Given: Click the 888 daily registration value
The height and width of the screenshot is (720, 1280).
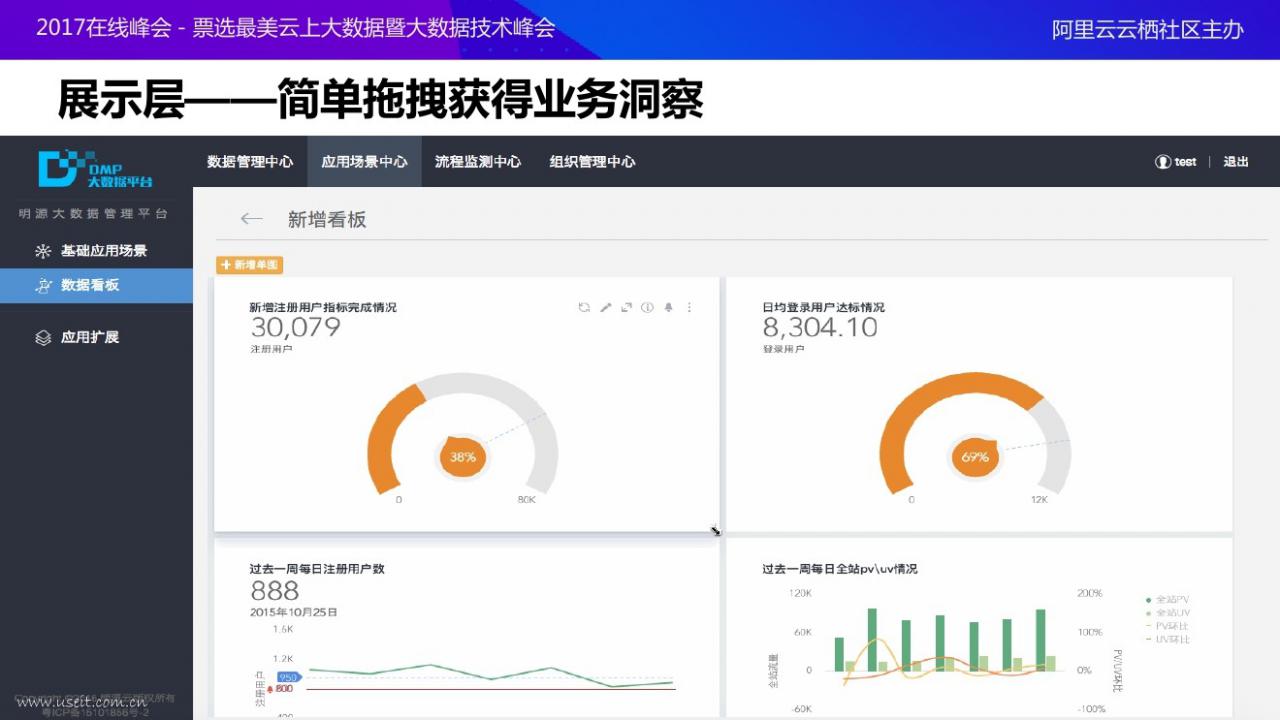Looking at the screenshot, I should [x=275, y=590].
